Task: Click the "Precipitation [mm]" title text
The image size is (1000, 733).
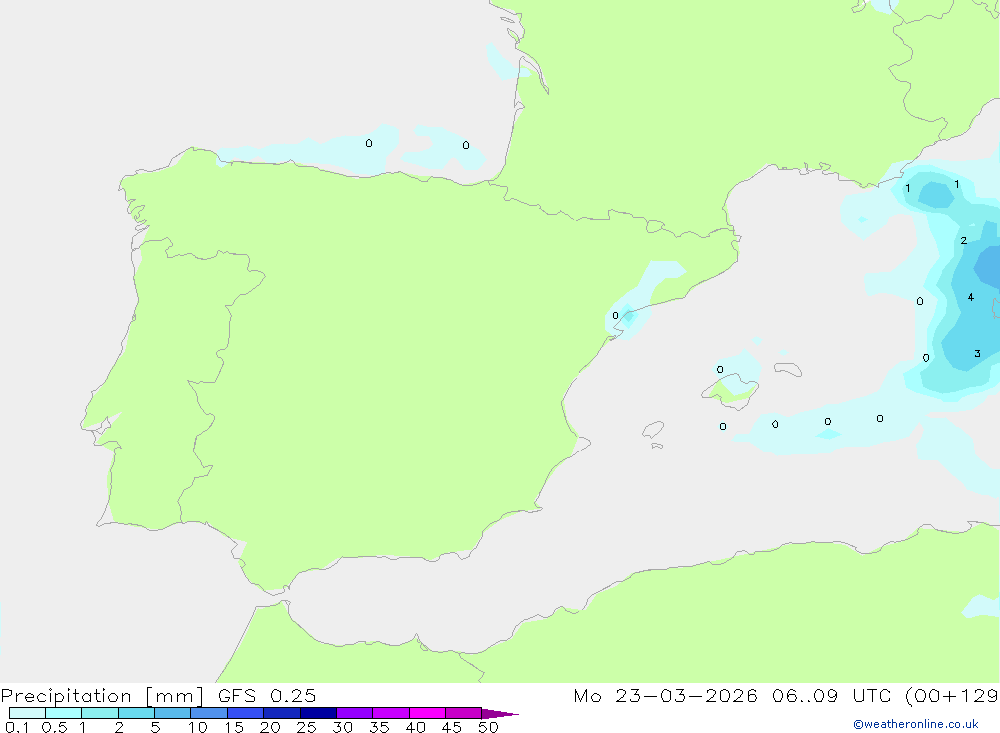Action: pos(102,696)
